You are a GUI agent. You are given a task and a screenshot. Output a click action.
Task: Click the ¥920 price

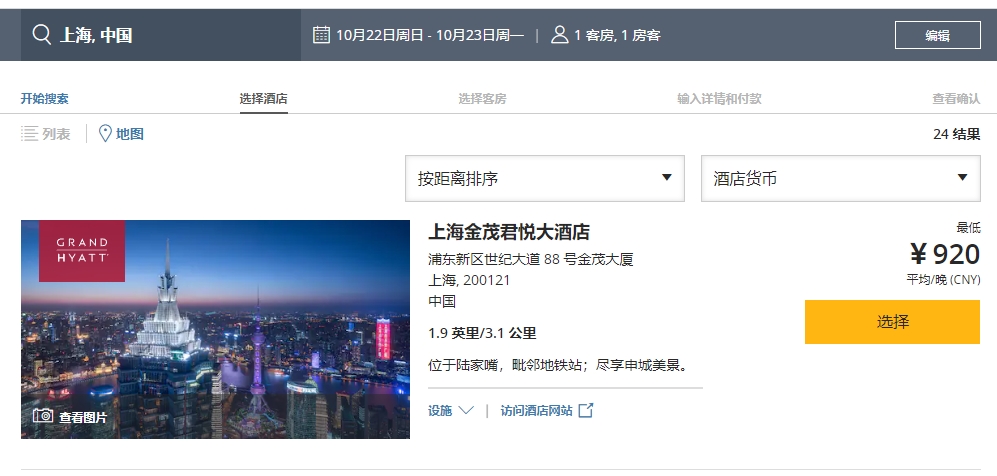pyautogui.click(x=945, y=254)
